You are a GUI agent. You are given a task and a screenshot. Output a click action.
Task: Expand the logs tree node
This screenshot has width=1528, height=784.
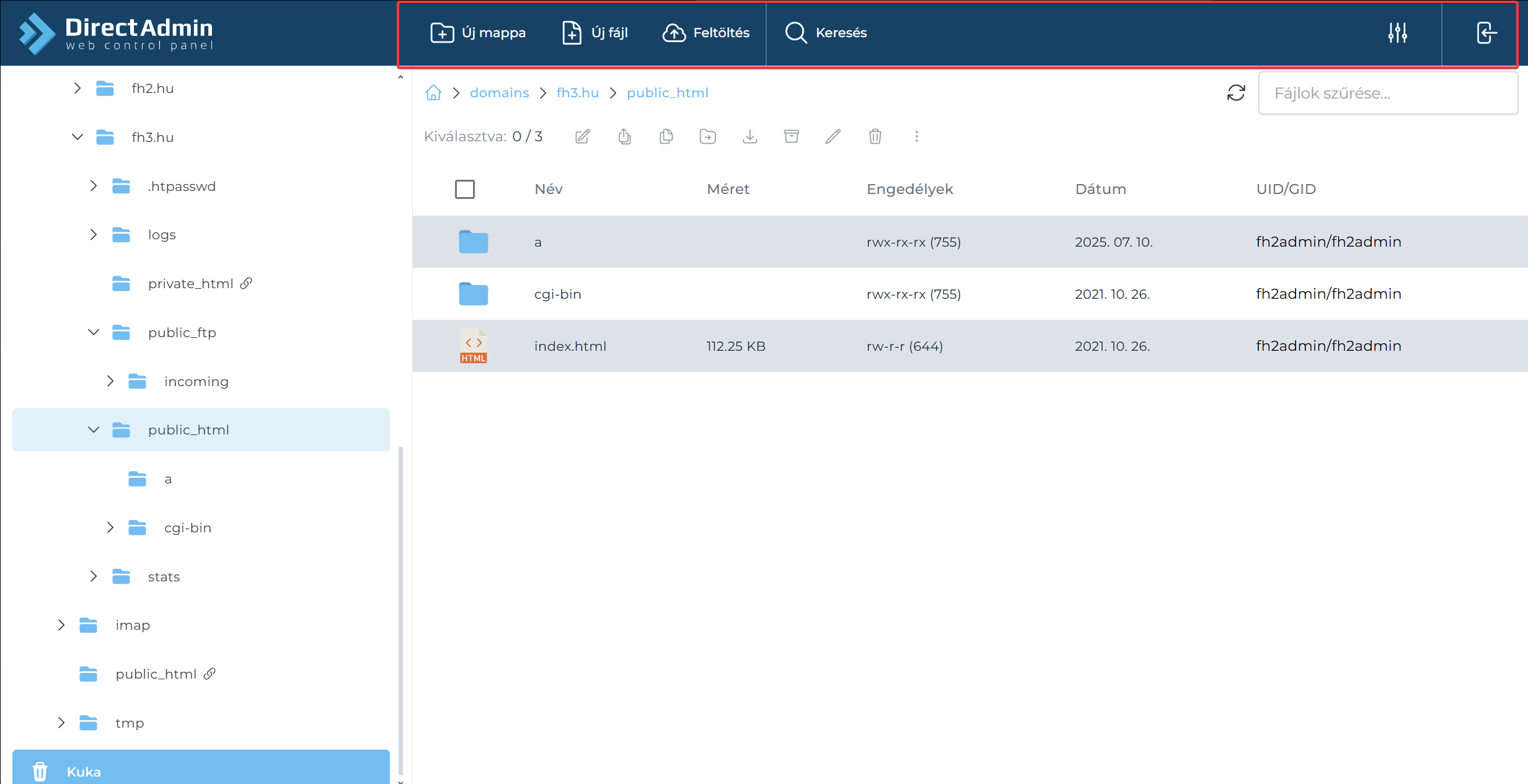click(94, 235)
